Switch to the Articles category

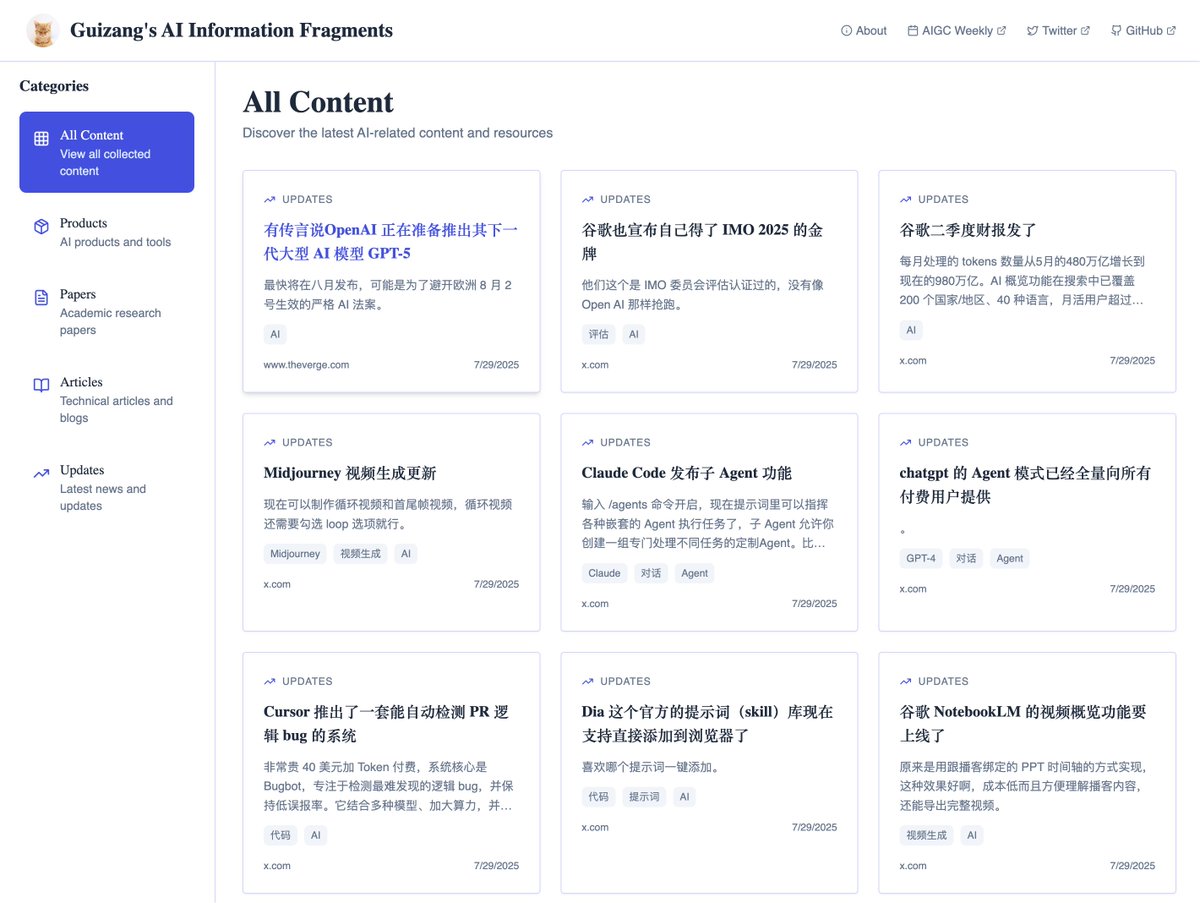pos(107,399)
